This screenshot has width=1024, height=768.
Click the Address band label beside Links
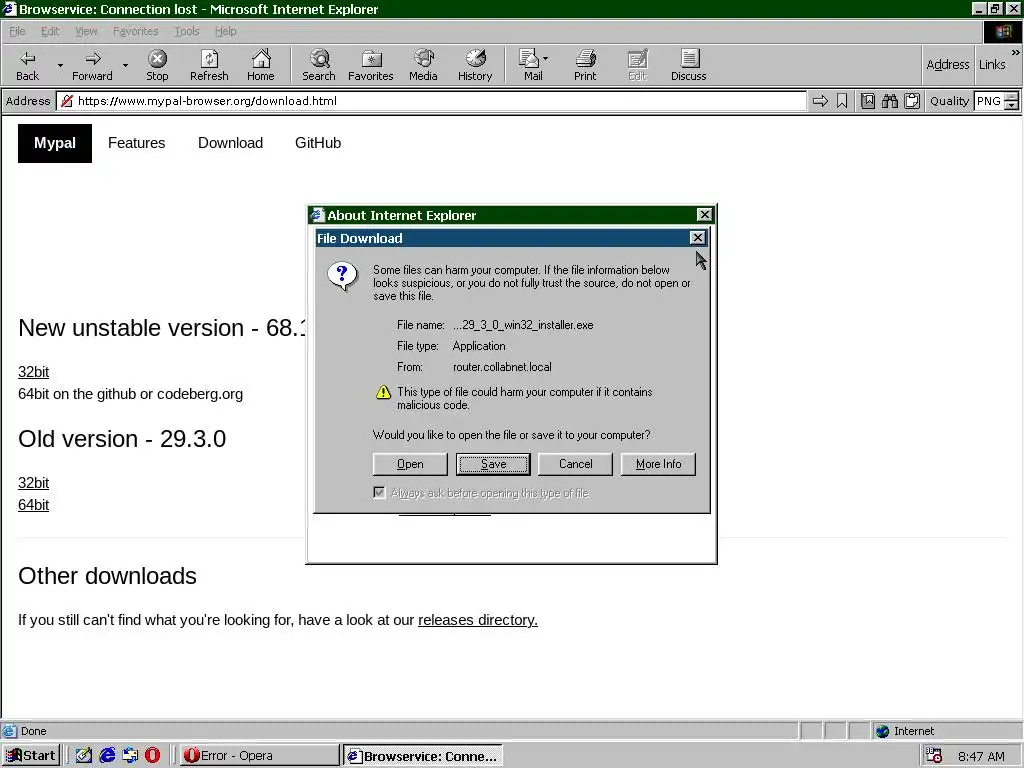pyautogui.click(x=948, y=64)
